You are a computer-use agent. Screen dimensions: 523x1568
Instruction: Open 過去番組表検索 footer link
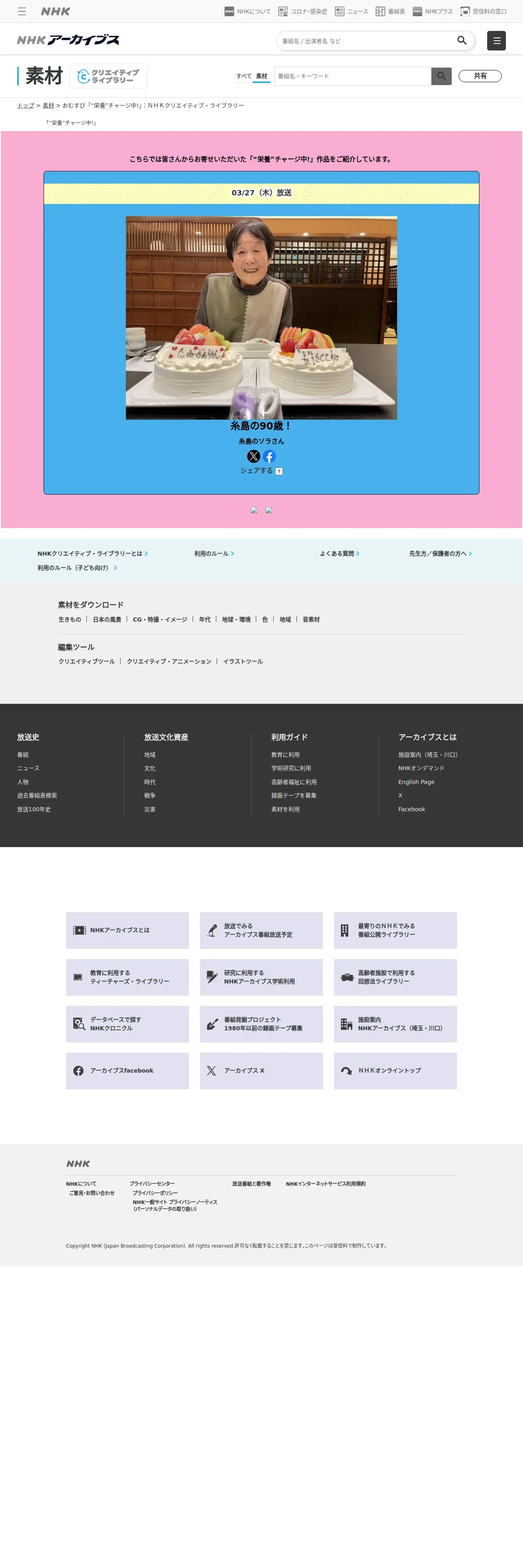(x=37, y=795)
